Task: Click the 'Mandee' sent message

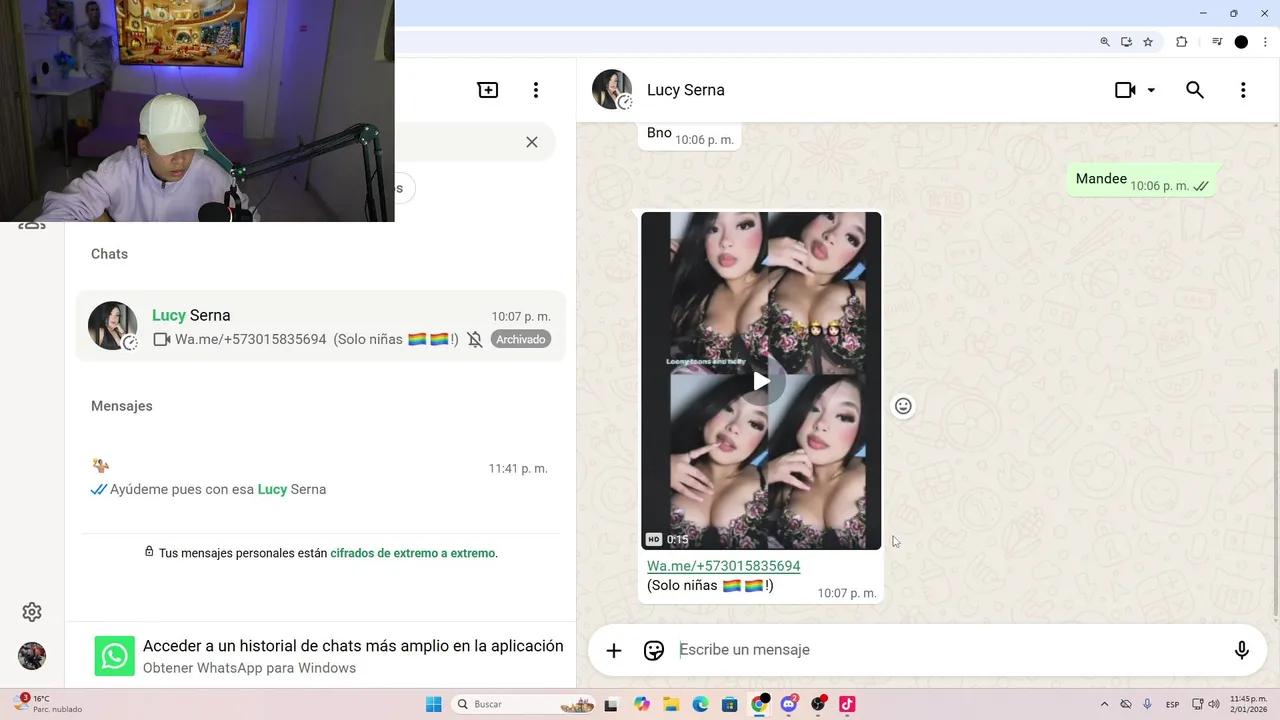Action: tap(1142, 180)
